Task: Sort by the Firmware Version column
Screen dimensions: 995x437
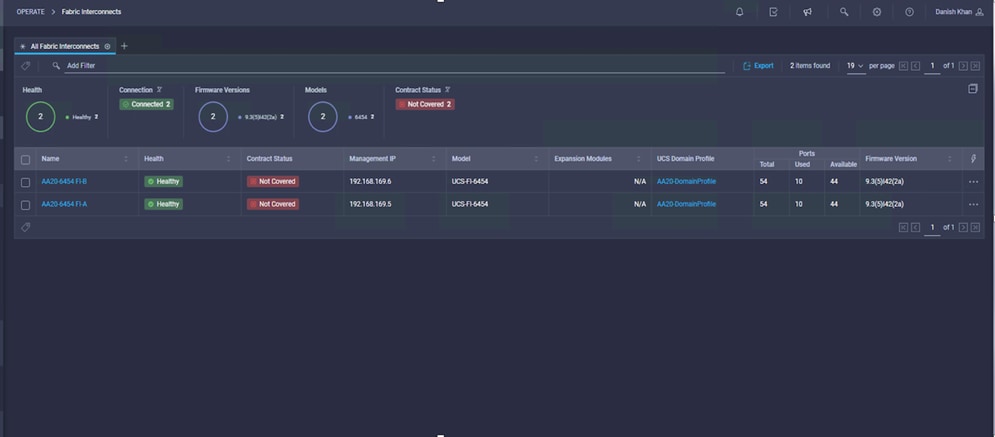Action: pos(950,159)
